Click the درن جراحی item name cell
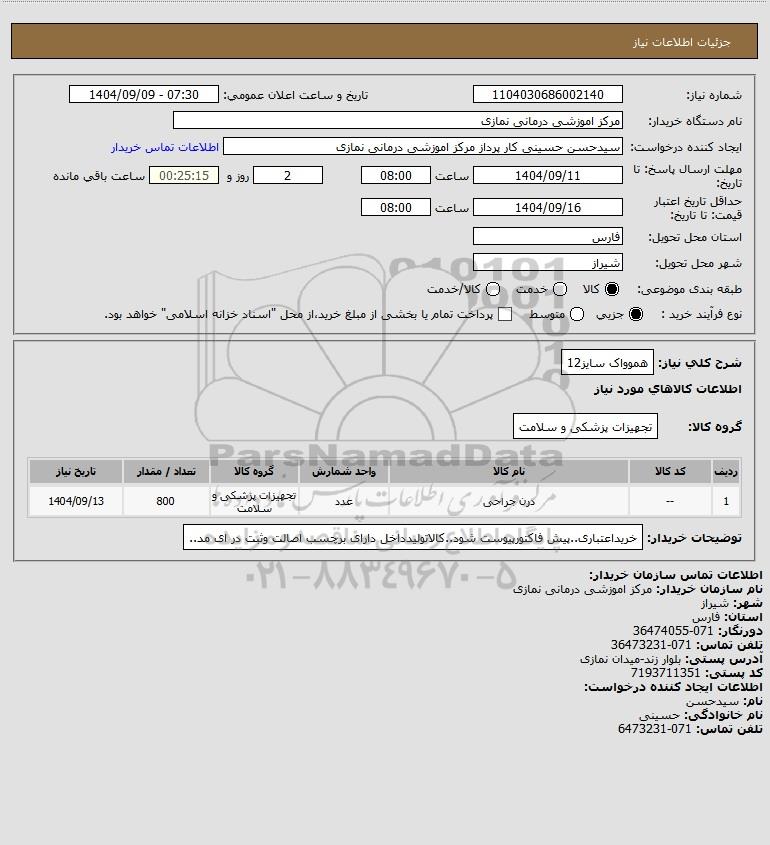 coord(509,501)
